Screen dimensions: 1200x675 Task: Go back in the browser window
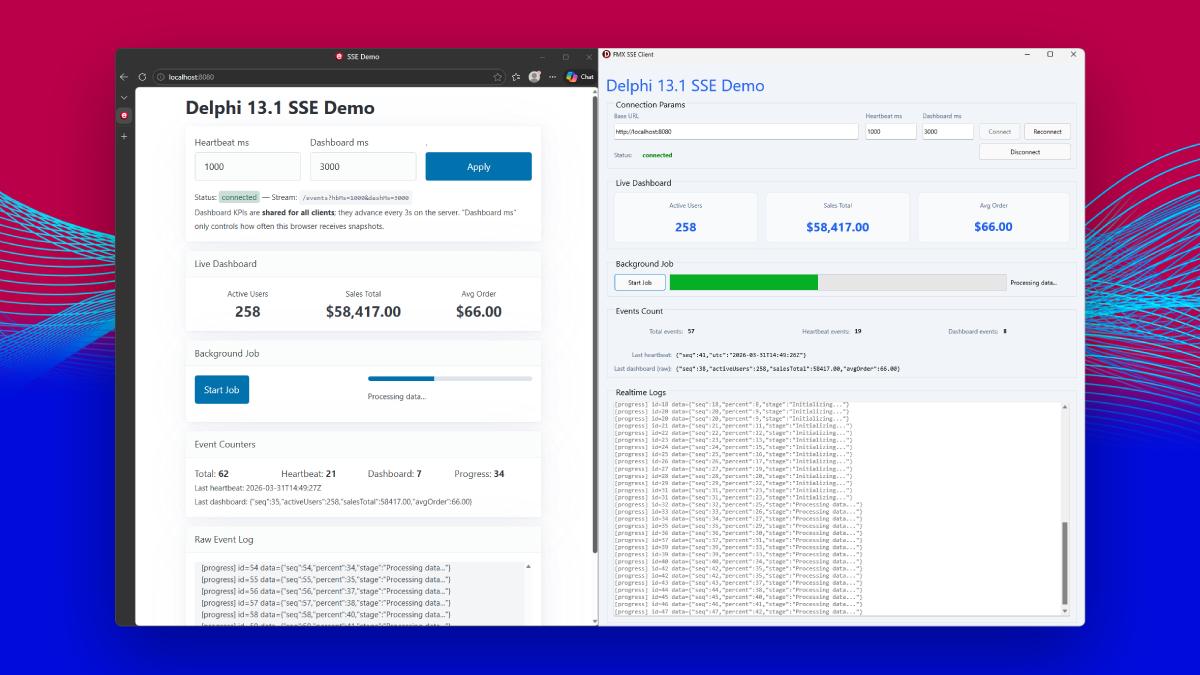coord(124,77)
